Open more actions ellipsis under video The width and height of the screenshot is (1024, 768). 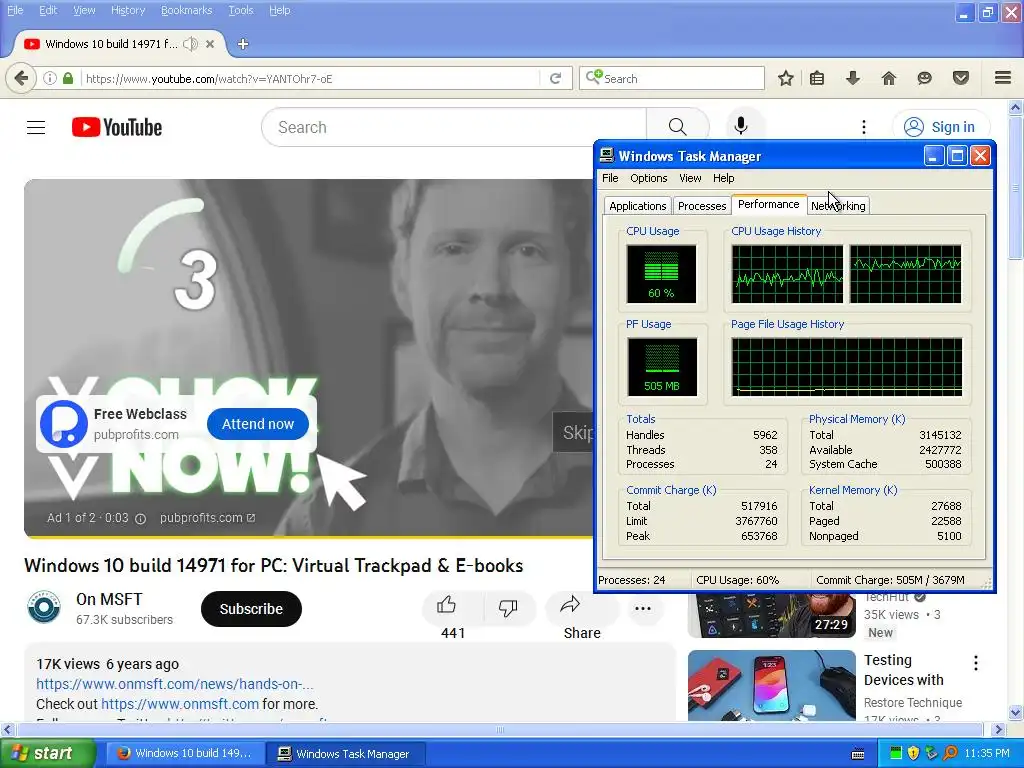[x=643, y=609]
